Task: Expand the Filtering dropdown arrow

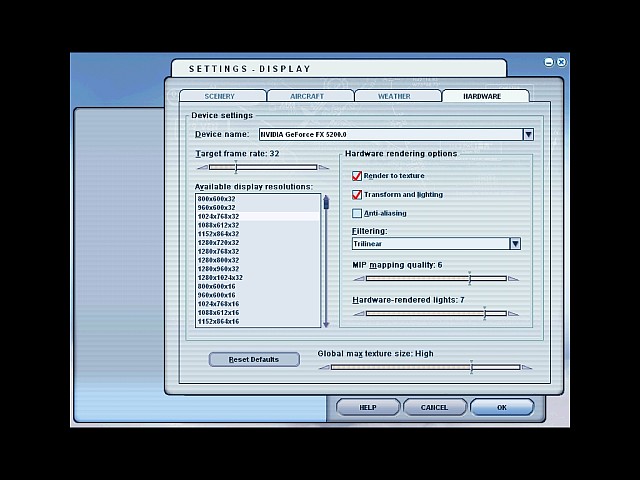Action: pyautogui.click(x=515, y=244)
